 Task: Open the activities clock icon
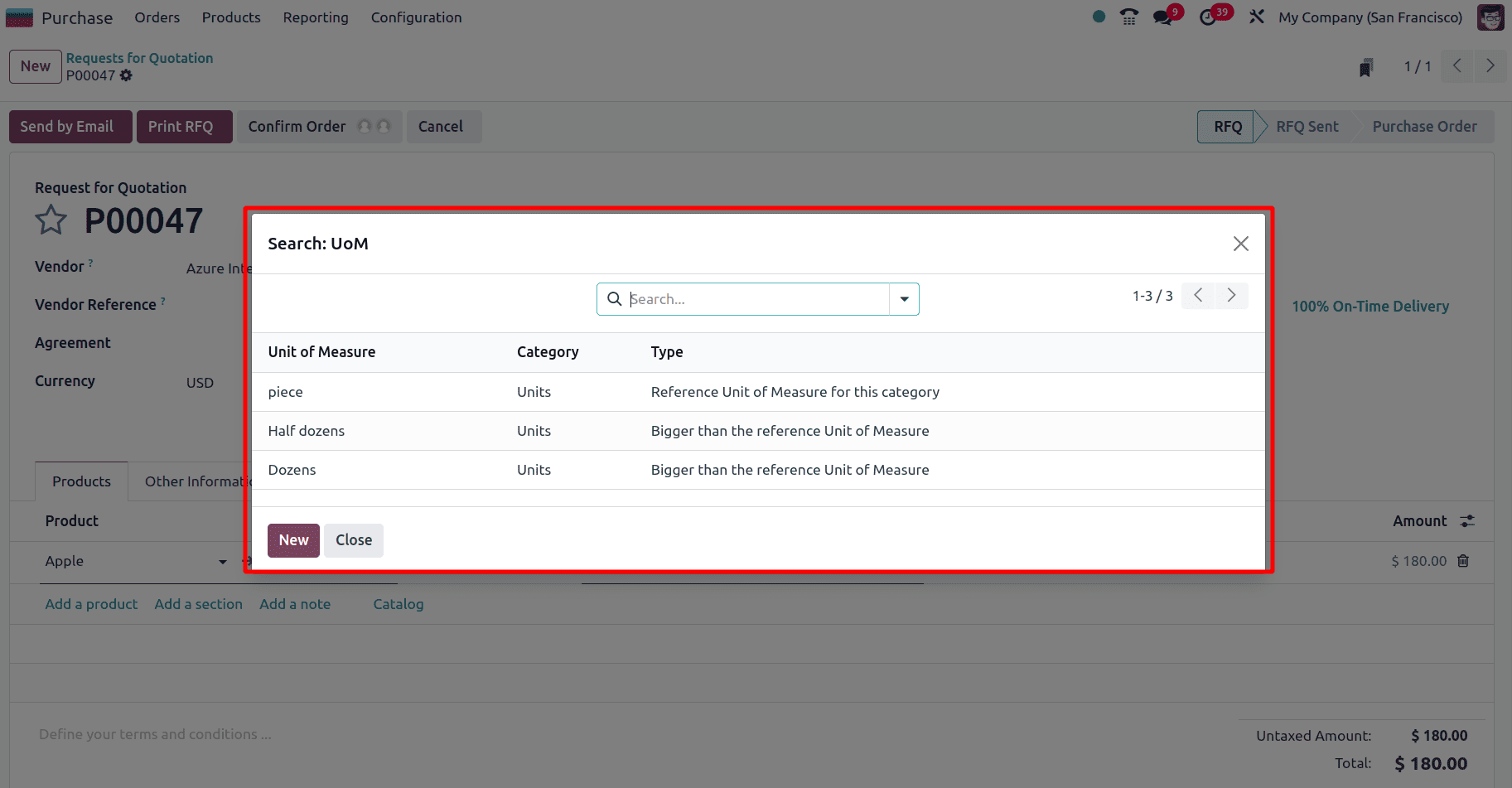[1209, 17]
